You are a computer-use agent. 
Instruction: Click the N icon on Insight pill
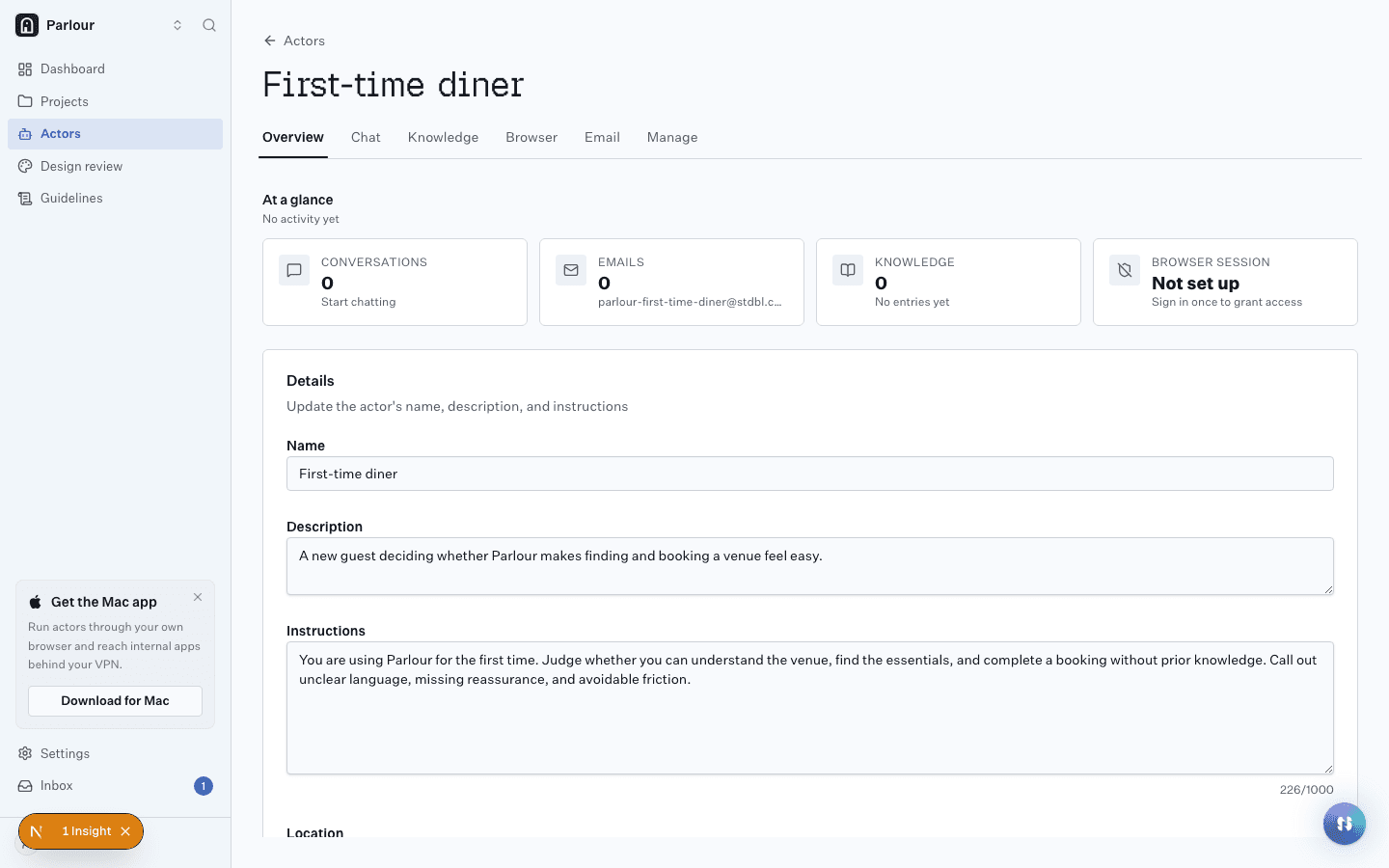[37, 831]
